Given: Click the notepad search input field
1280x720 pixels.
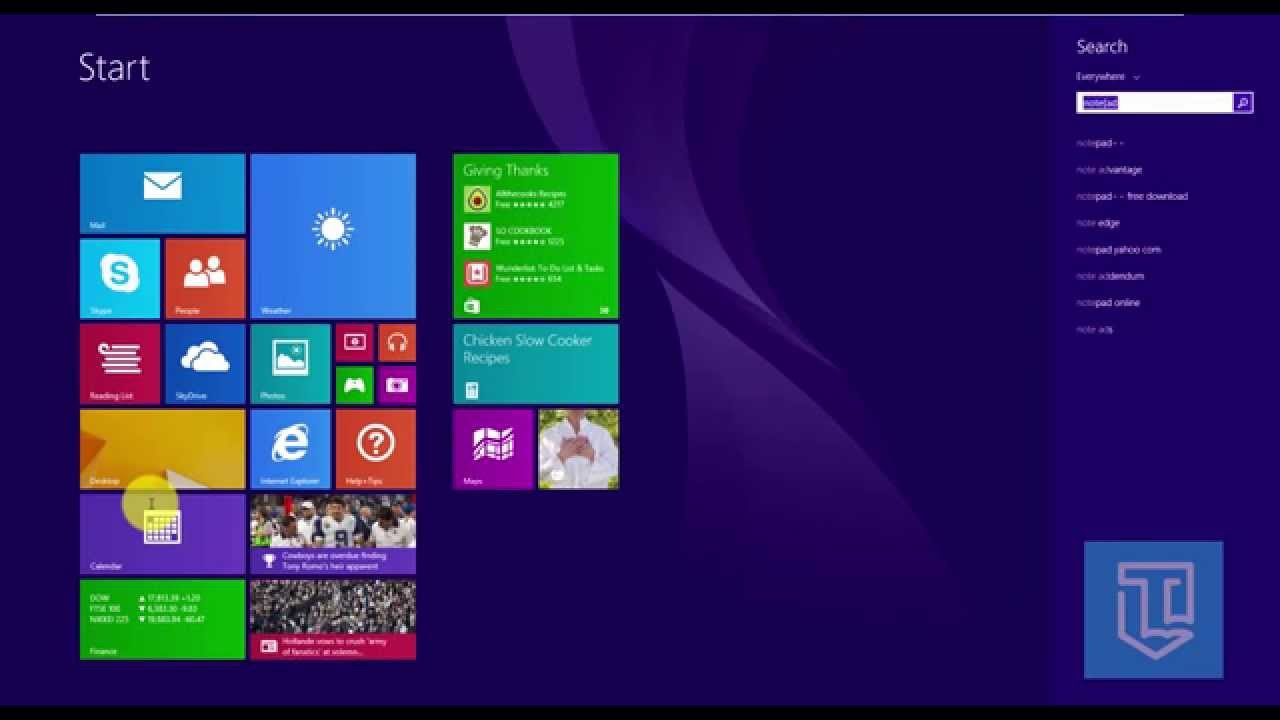Looking at the screenshot, I should [x=1155, y=102].
